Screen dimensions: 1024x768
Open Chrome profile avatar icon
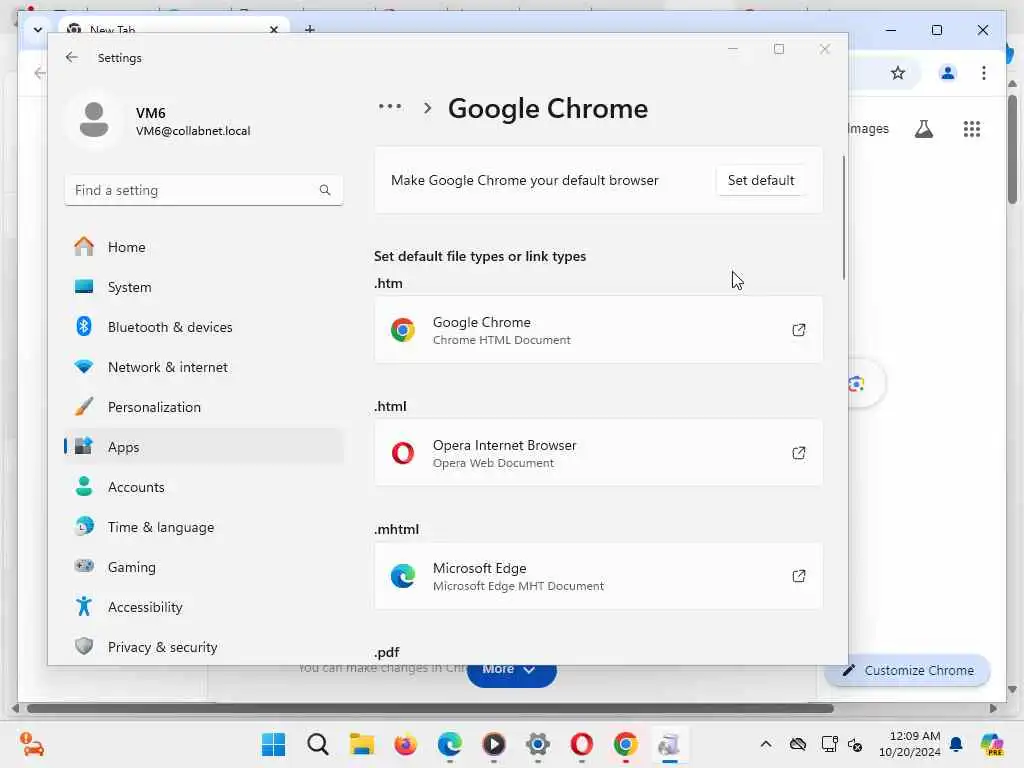click(948, 72)
